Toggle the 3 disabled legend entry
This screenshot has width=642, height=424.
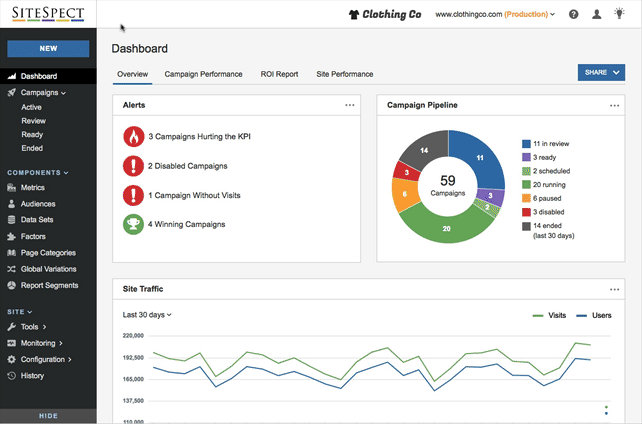pyautogui.click(x=543, y=212)
